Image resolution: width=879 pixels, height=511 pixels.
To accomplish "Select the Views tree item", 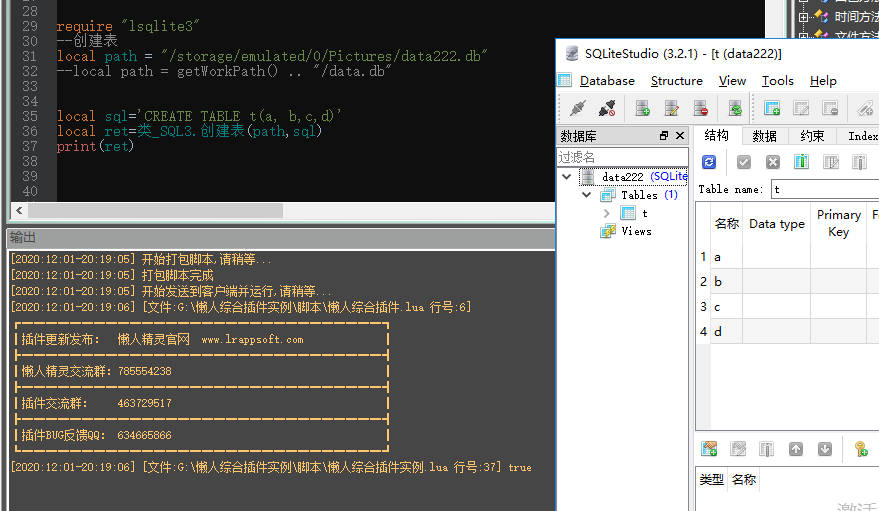I will click(626, 231).
